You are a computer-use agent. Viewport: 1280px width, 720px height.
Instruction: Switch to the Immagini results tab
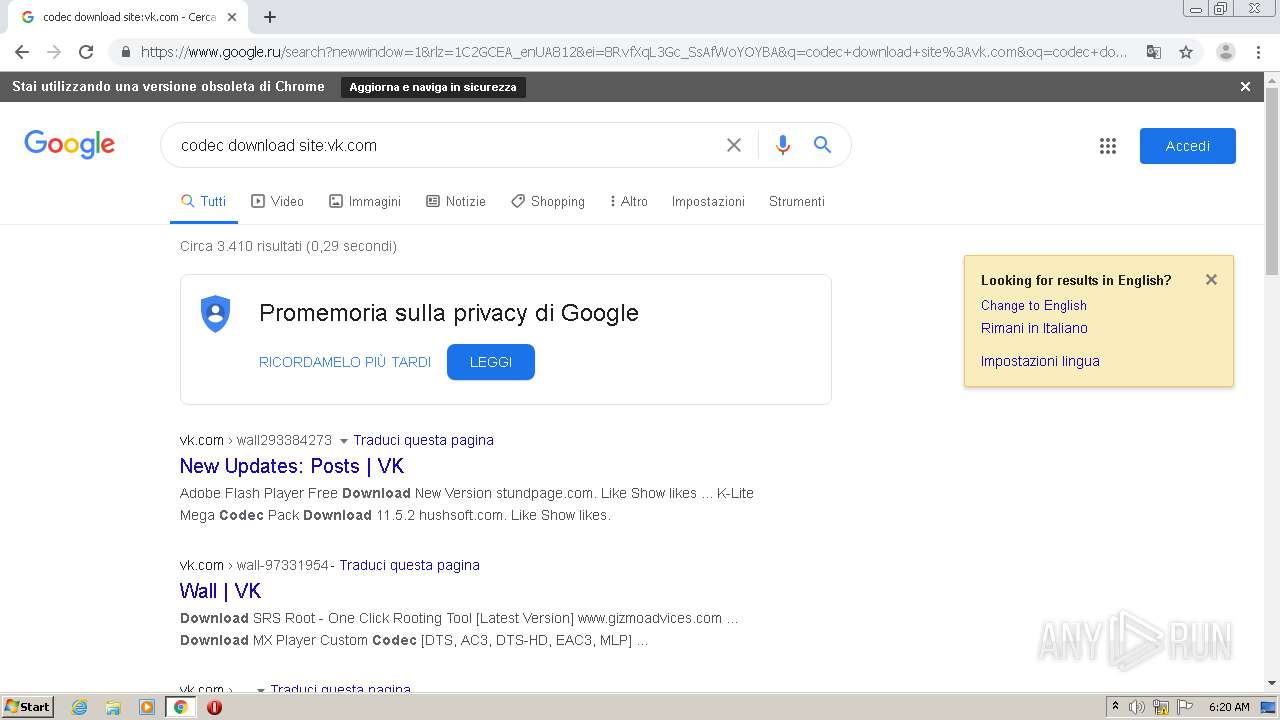pyautogui.click(x=365, y=201)
